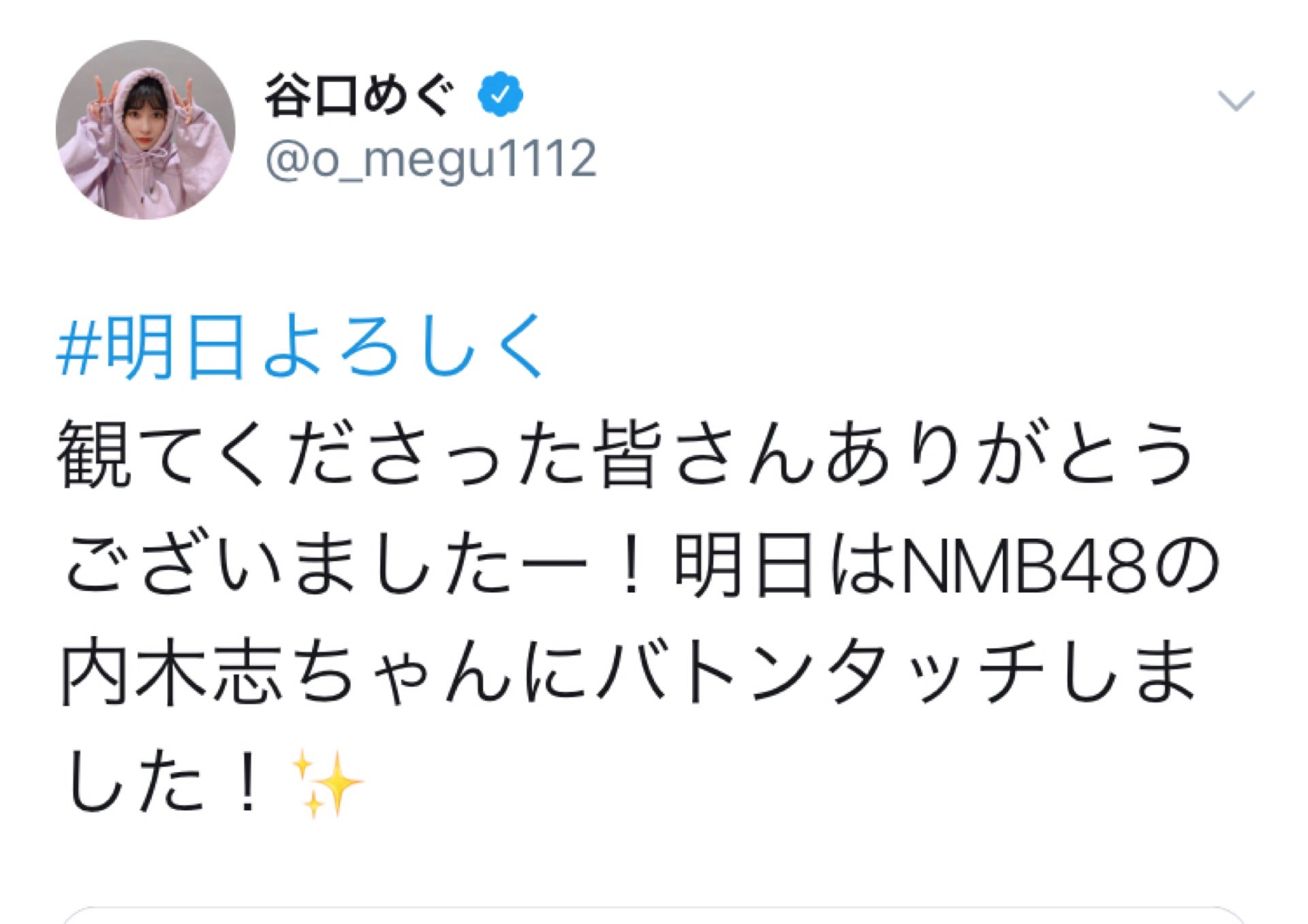This screenshot has height=924, width=1308.
Task: Click the word 皆さん in tweet text
Action: (704, 455)
